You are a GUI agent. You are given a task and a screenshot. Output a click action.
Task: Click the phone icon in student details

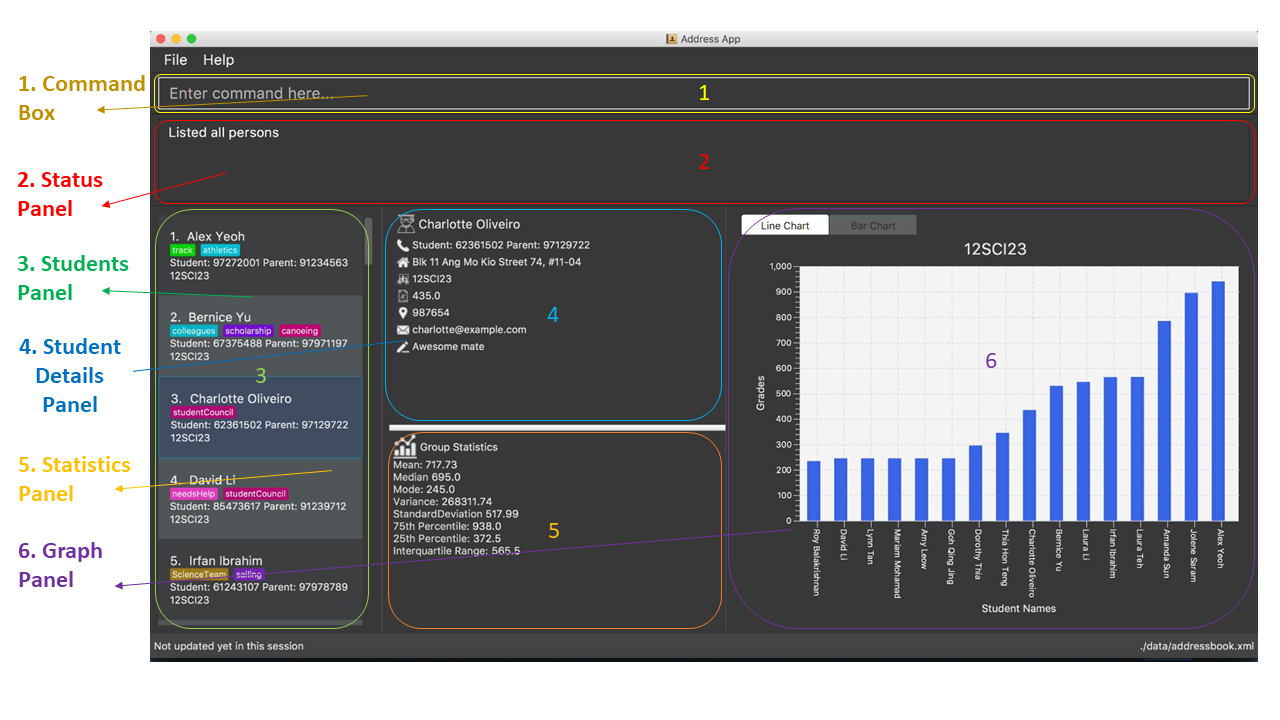403,245
